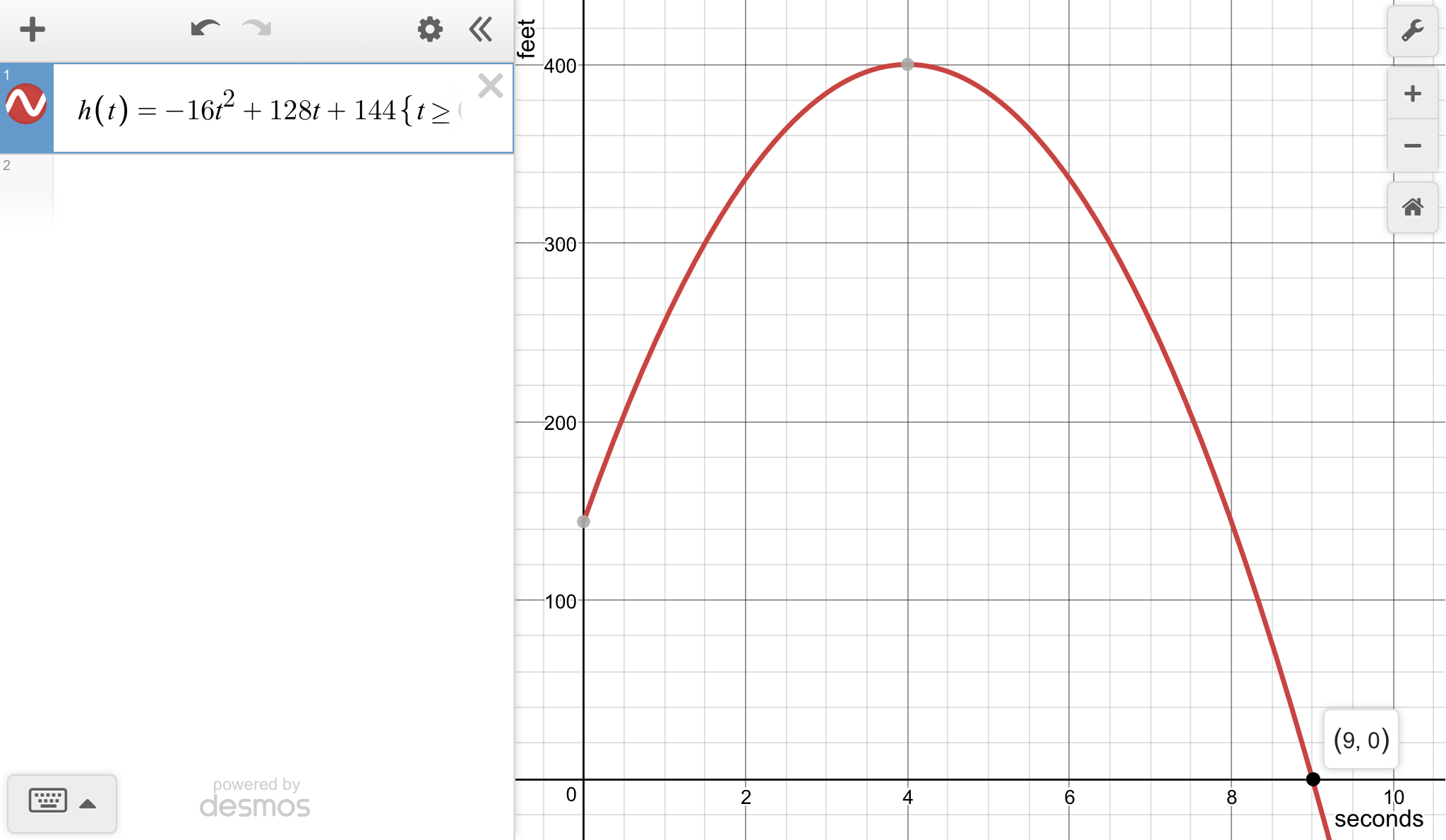Click the gray y-intercept point
Screen dimensions: 1446x840
[x=583, y=522]
